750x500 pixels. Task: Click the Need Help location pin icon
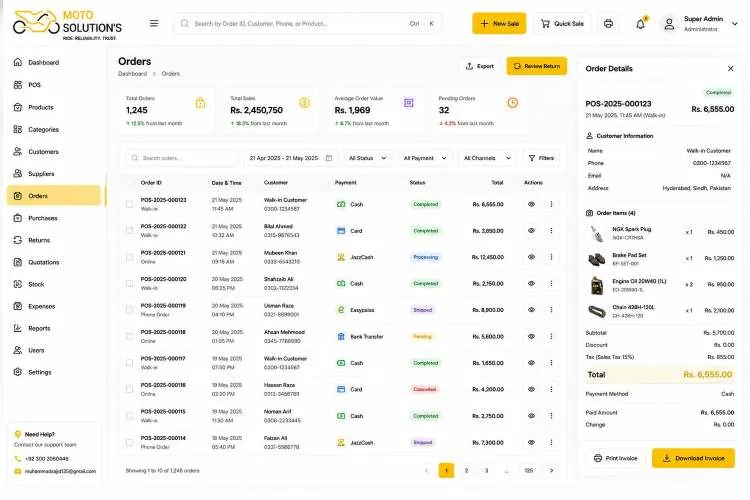click(x=18, y=434)
